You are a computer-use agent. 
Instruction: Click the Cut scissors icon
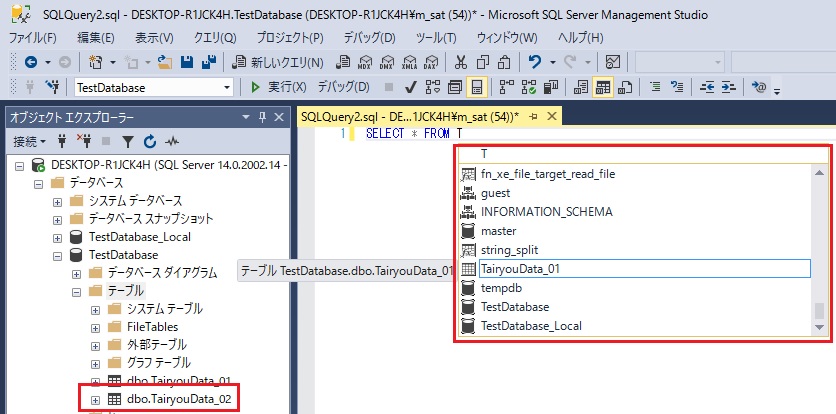click(x=461, y=62)
